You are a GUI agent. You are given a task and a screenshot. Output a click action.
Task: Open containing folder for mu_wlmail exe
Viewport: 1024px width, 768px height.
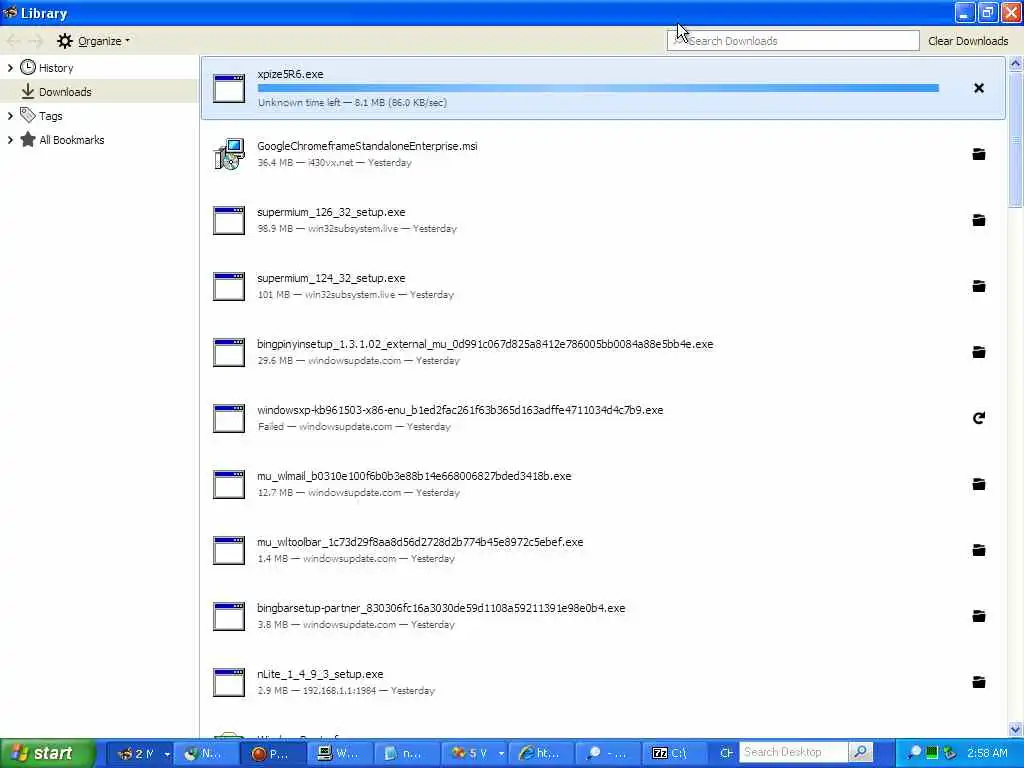click(x=978, y=484)
